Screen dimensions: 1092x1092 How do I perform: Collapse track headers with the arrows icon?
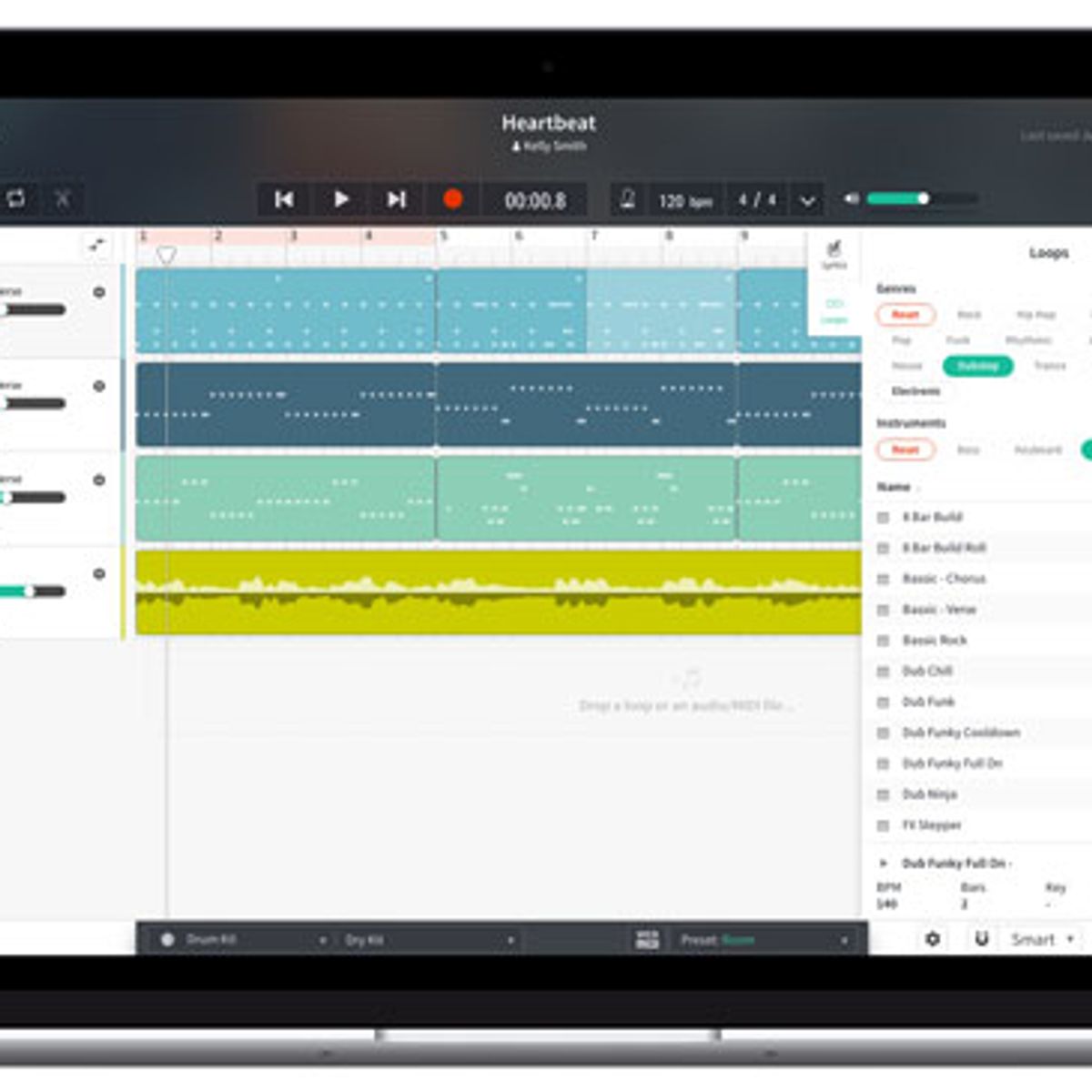96,246
